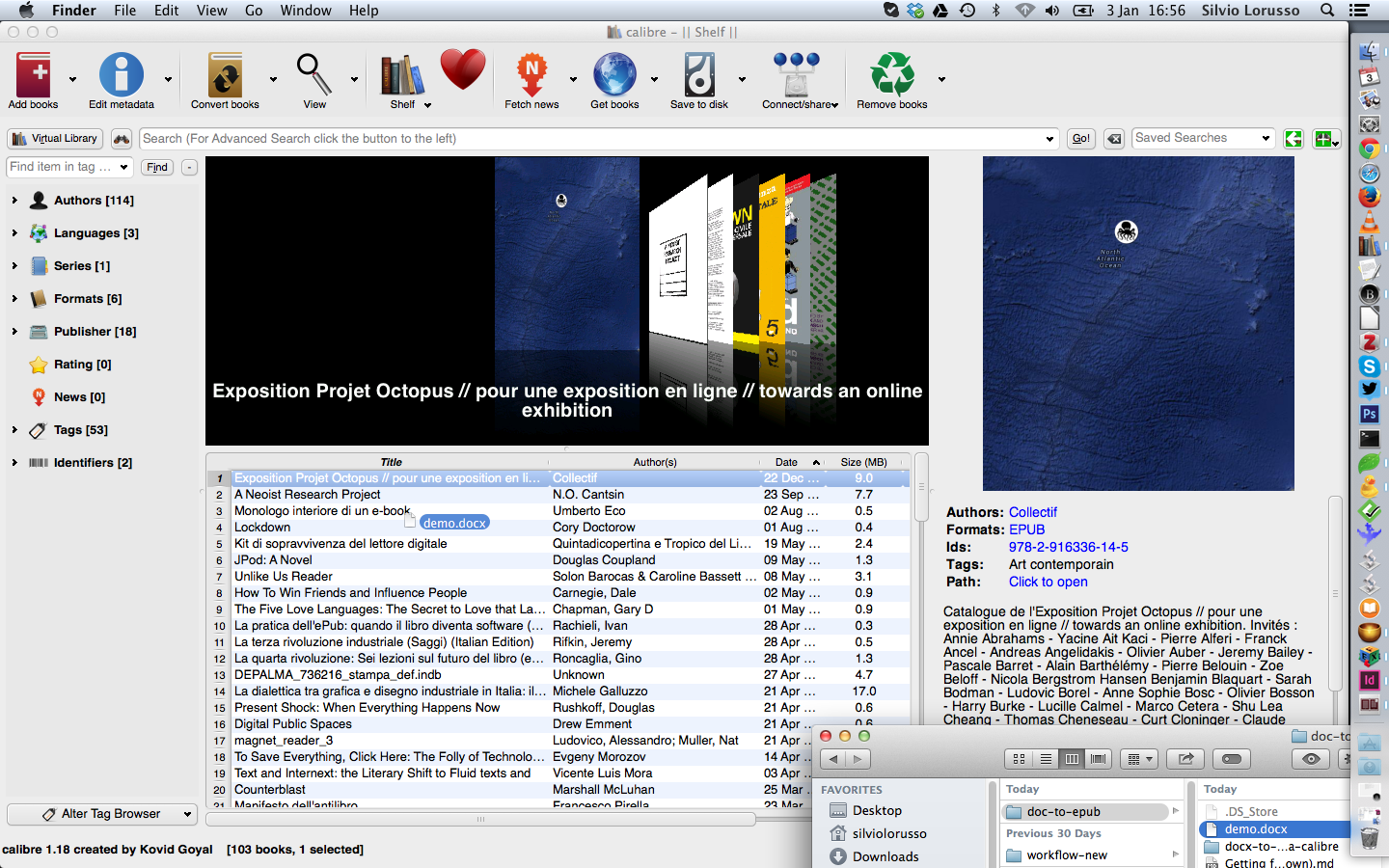Open the Trash in the Dock
The image size is (1389, 868).
pyautogui.click(x=1369, y=837)
